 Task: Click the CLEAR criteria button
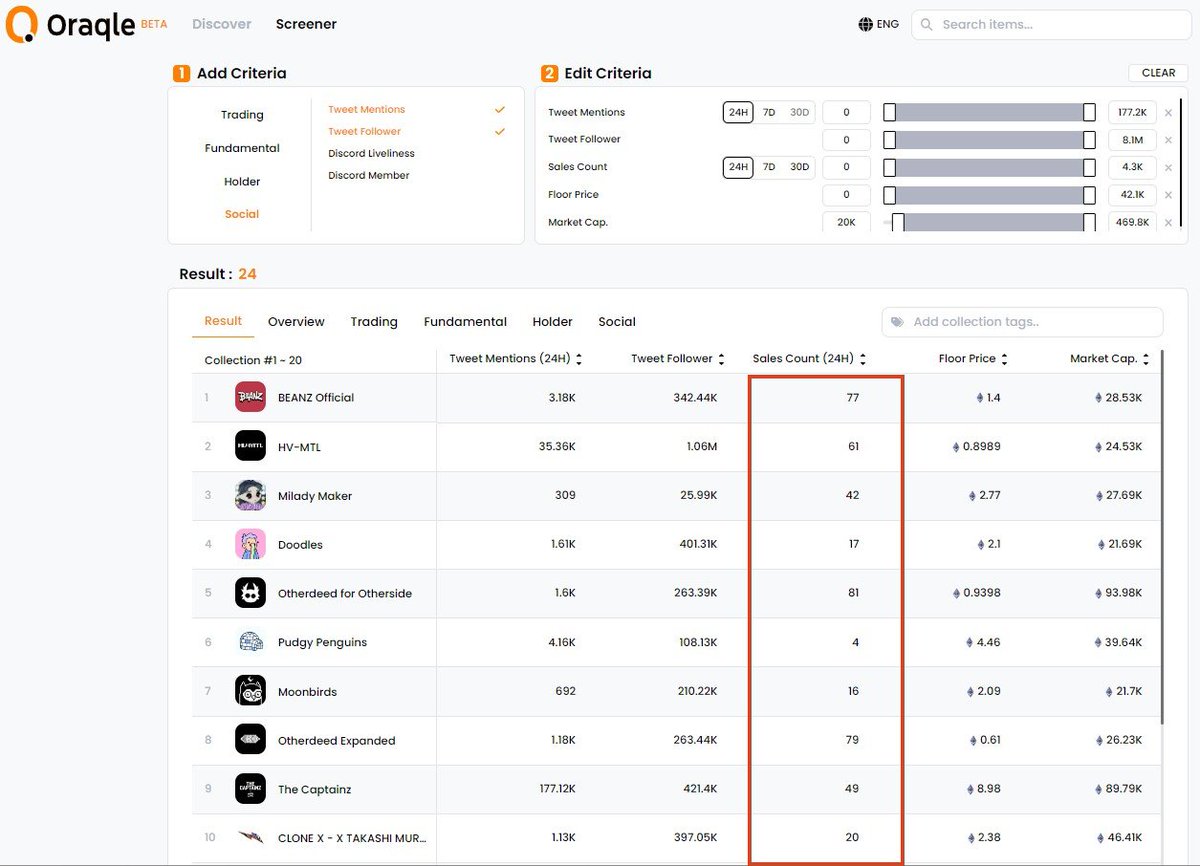pos(1158,73)
